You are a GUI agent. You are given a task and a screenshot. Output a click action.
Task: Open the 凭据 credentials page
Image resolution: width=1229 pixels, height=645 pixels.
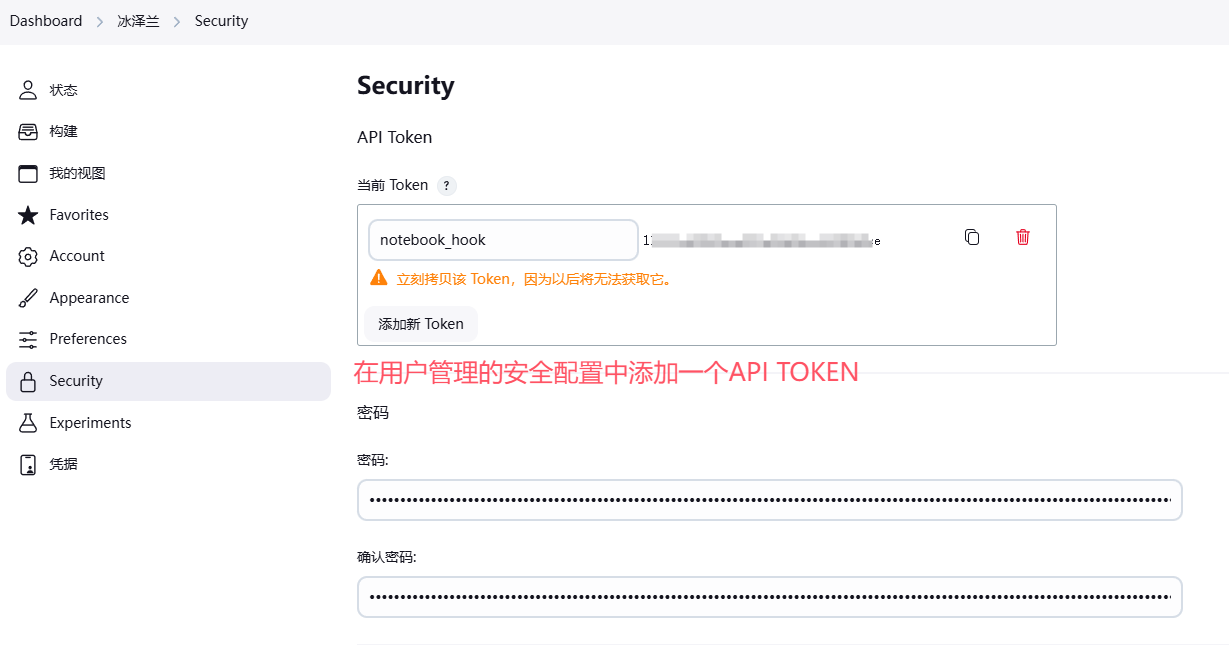[x=63, y=464]
